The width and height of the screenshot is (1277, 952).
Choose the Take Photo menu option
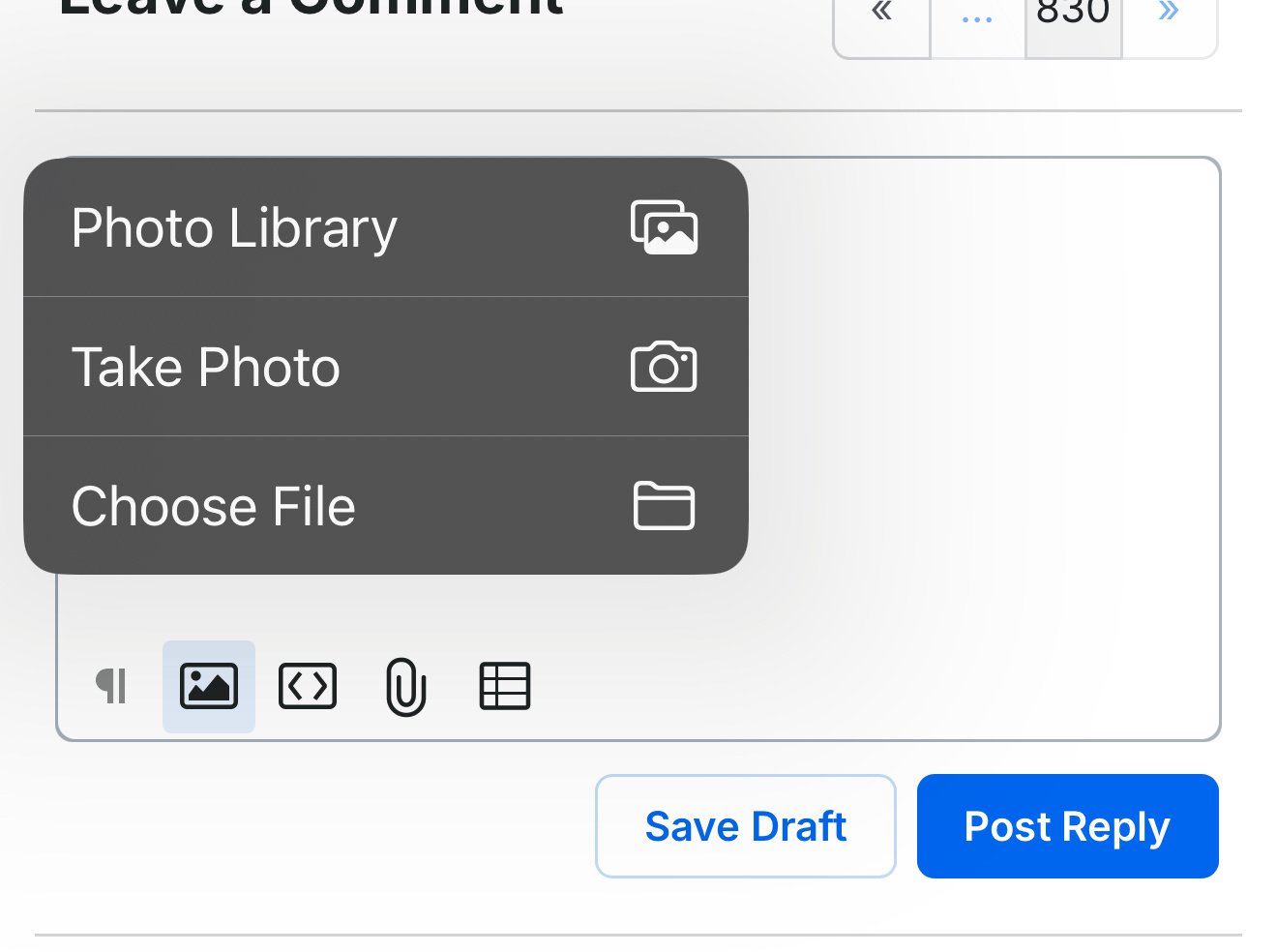386,367
